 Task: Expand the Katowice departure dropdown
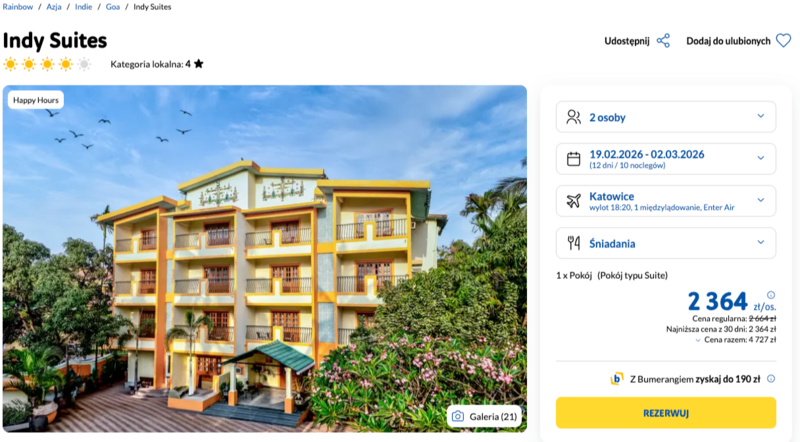click(761, 201)
